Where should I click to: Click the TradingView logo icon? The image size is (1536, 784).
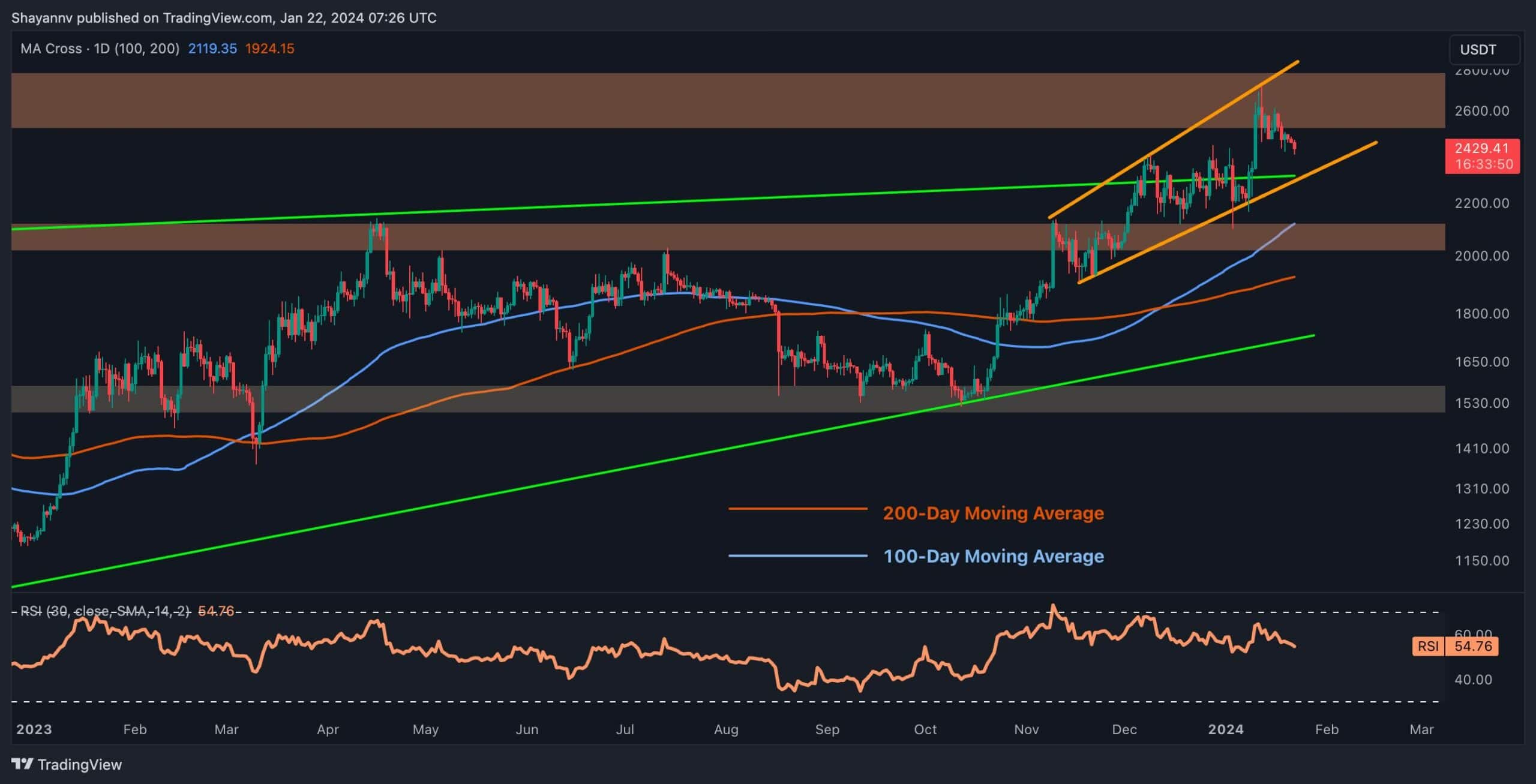pos(22,764)
